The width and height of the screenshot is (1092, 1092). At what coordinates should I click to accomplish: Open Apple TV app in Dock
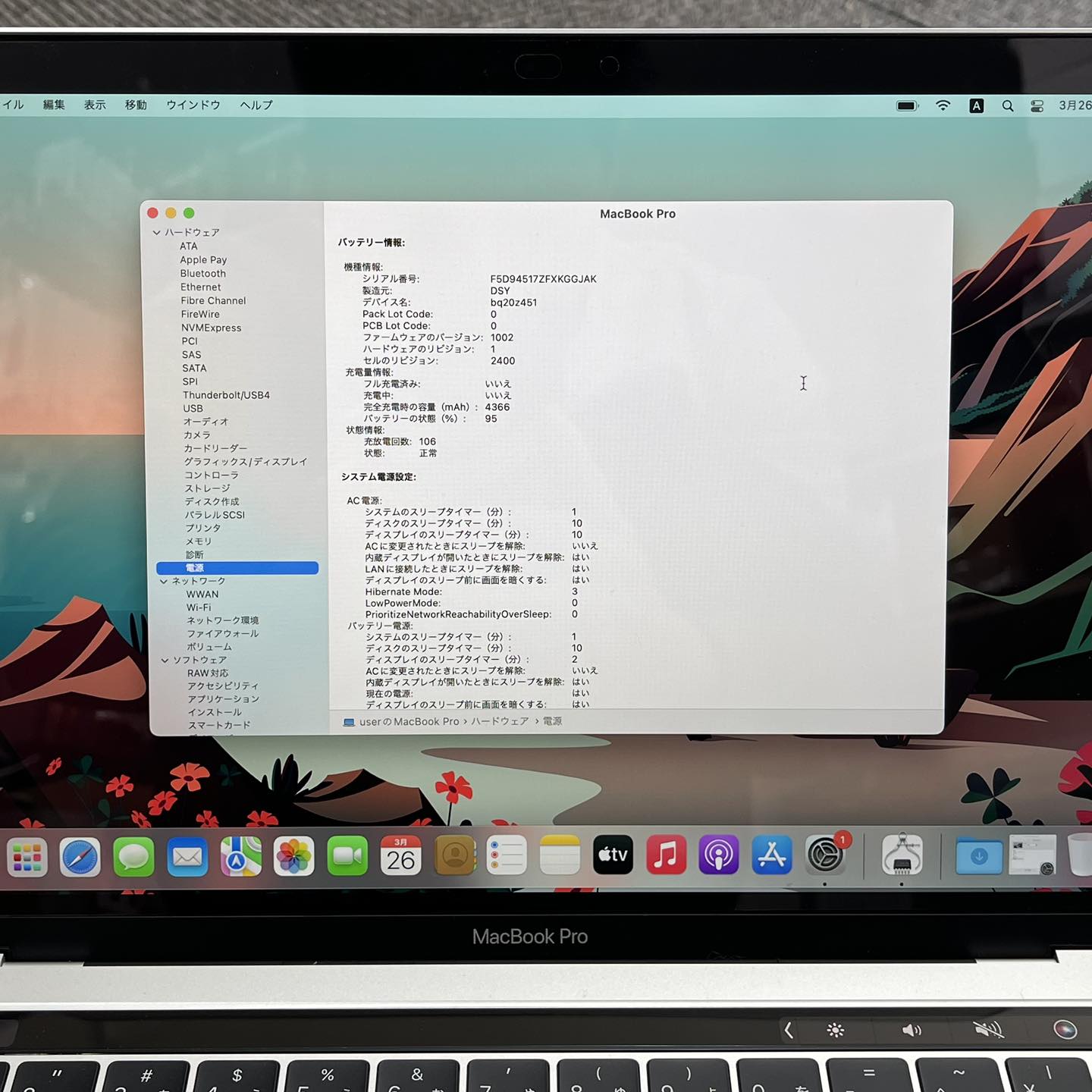point(613,855)
